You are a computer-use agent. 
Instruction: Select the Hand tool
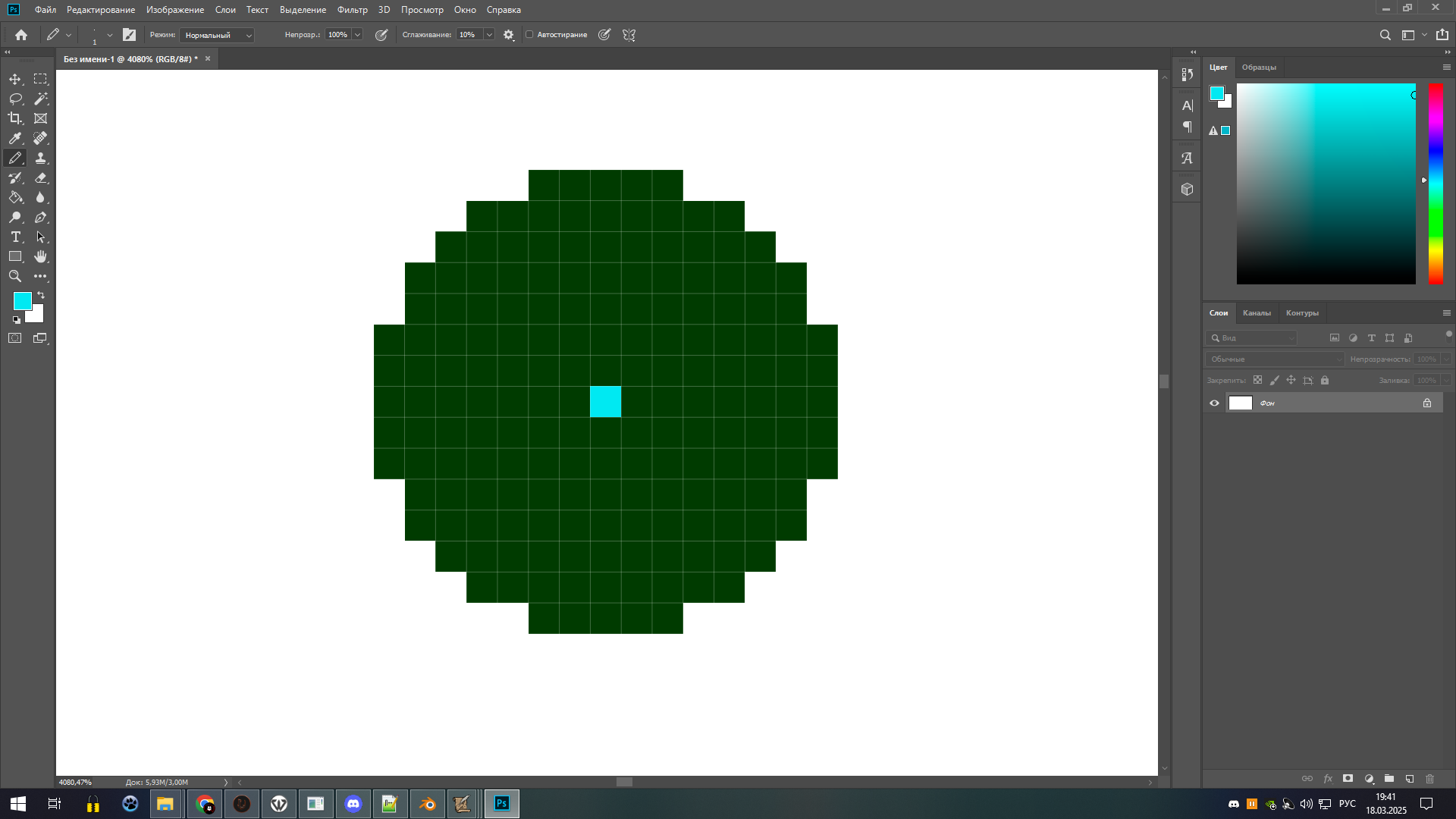[x=41, y=256]
